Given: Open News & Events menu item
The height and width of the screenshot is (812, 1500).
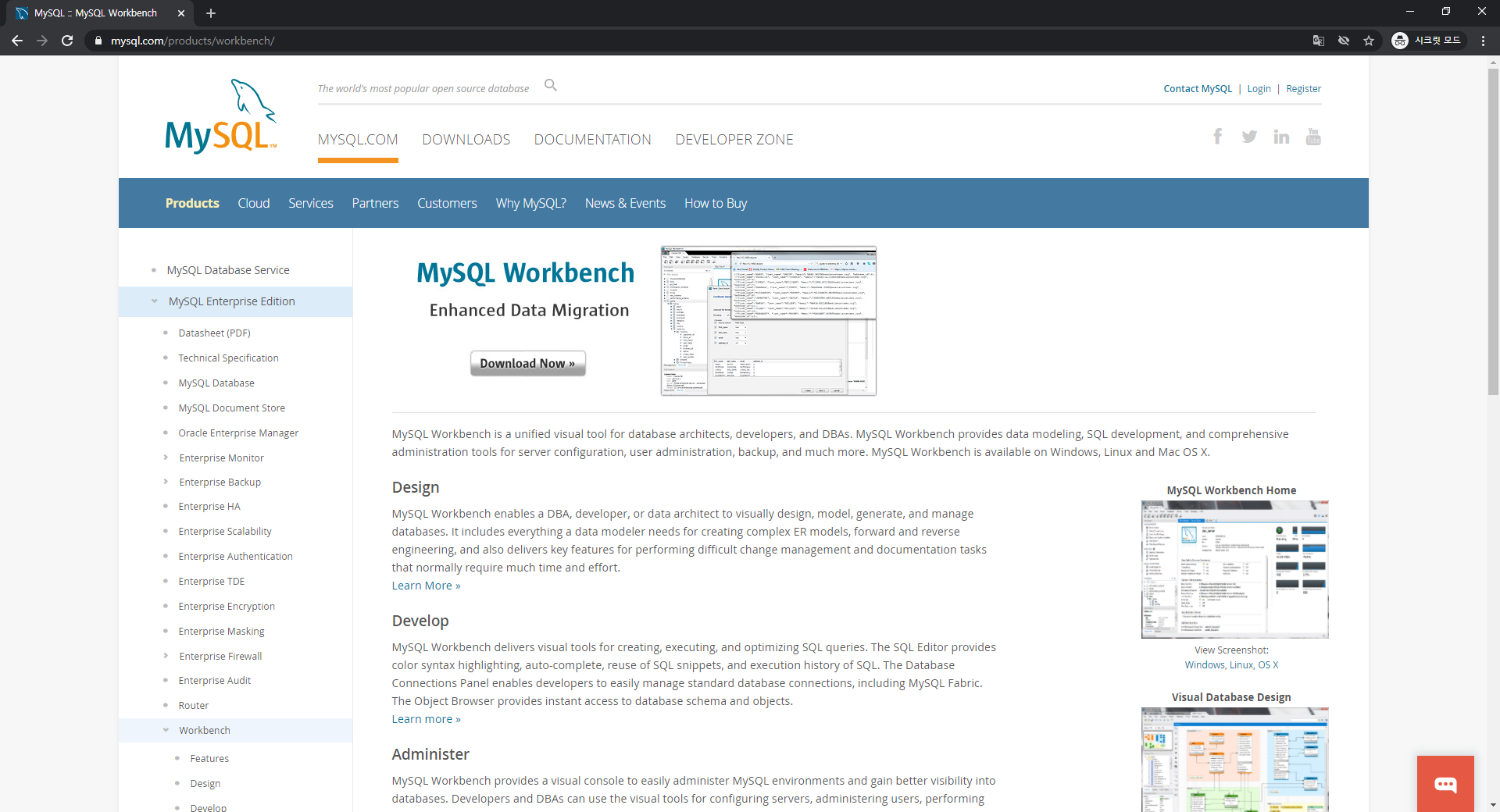Looking at the screenshot, I should point(625,203).
